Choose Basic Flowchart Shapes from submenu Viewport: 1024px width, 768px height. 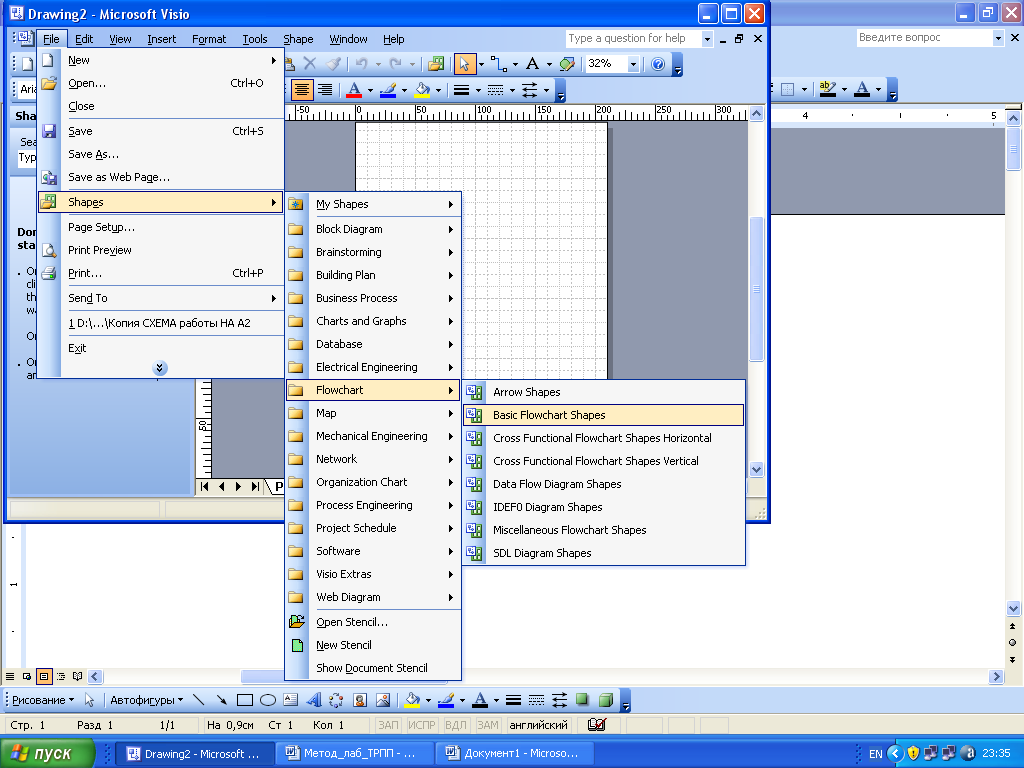(603, 415)
